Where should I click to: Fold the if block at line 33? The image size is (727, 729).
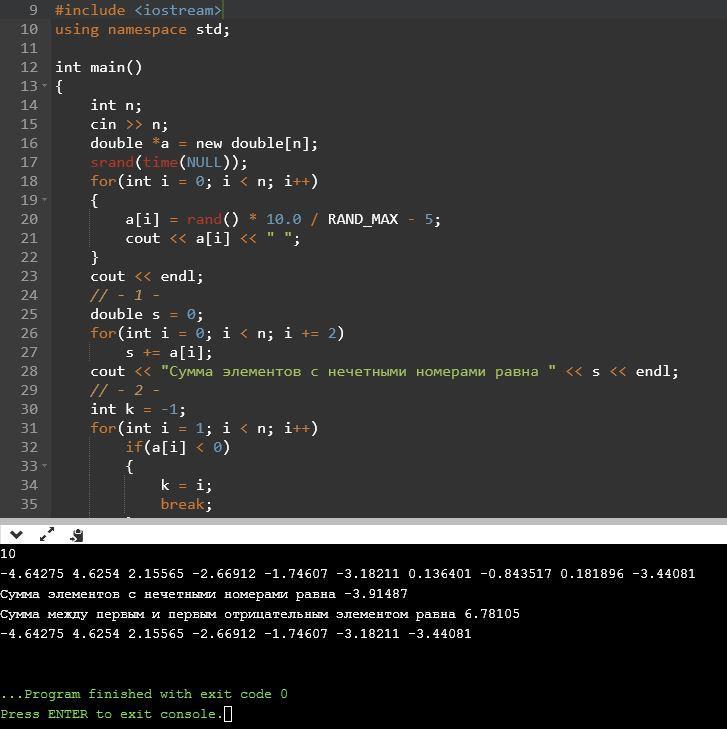click(45, 465)
